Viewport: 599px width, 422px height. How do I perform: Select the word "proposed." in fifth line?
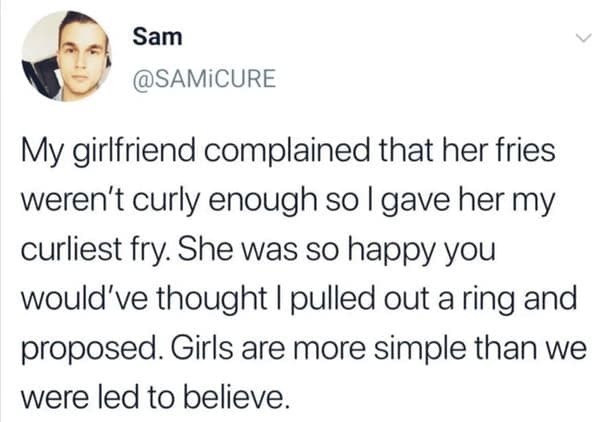tap(89, 351)
